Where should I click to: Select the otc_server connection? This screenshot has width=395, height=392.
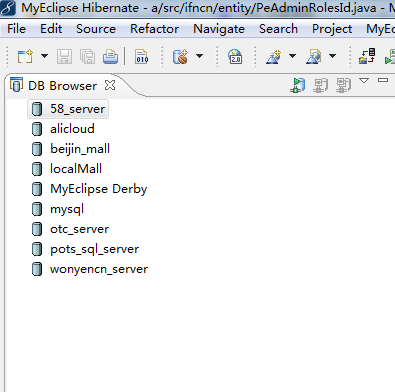point(79,229)
